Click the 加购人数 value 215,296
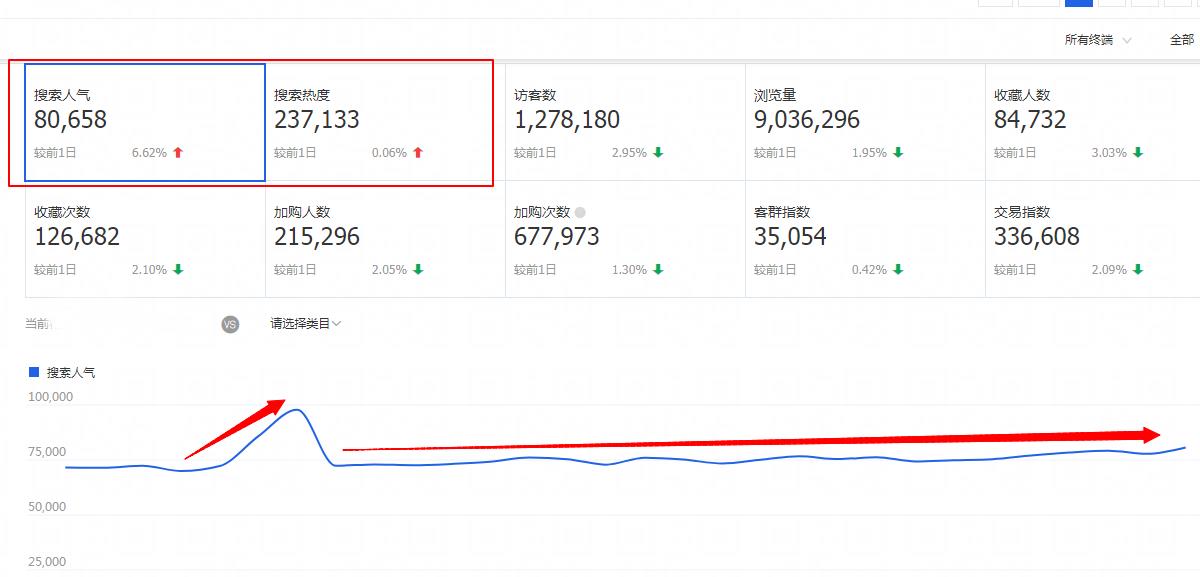Viewport: 1200px width, 577px height. [x=317, y=237]
